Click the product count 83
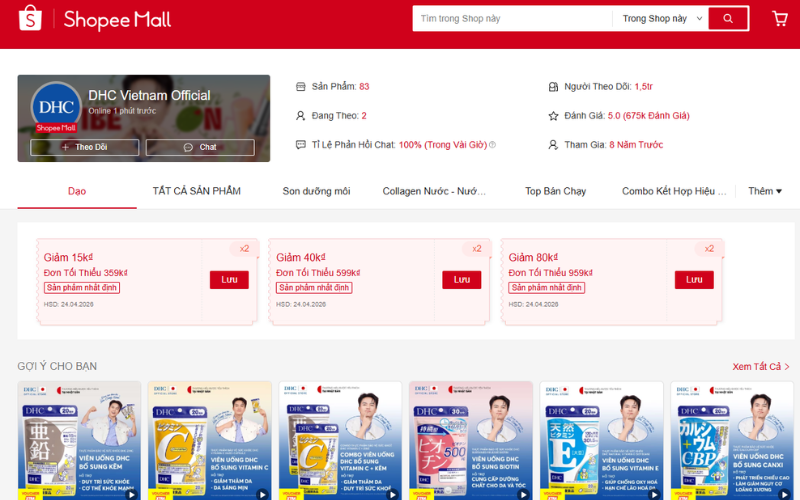 [x=364, y=87]
